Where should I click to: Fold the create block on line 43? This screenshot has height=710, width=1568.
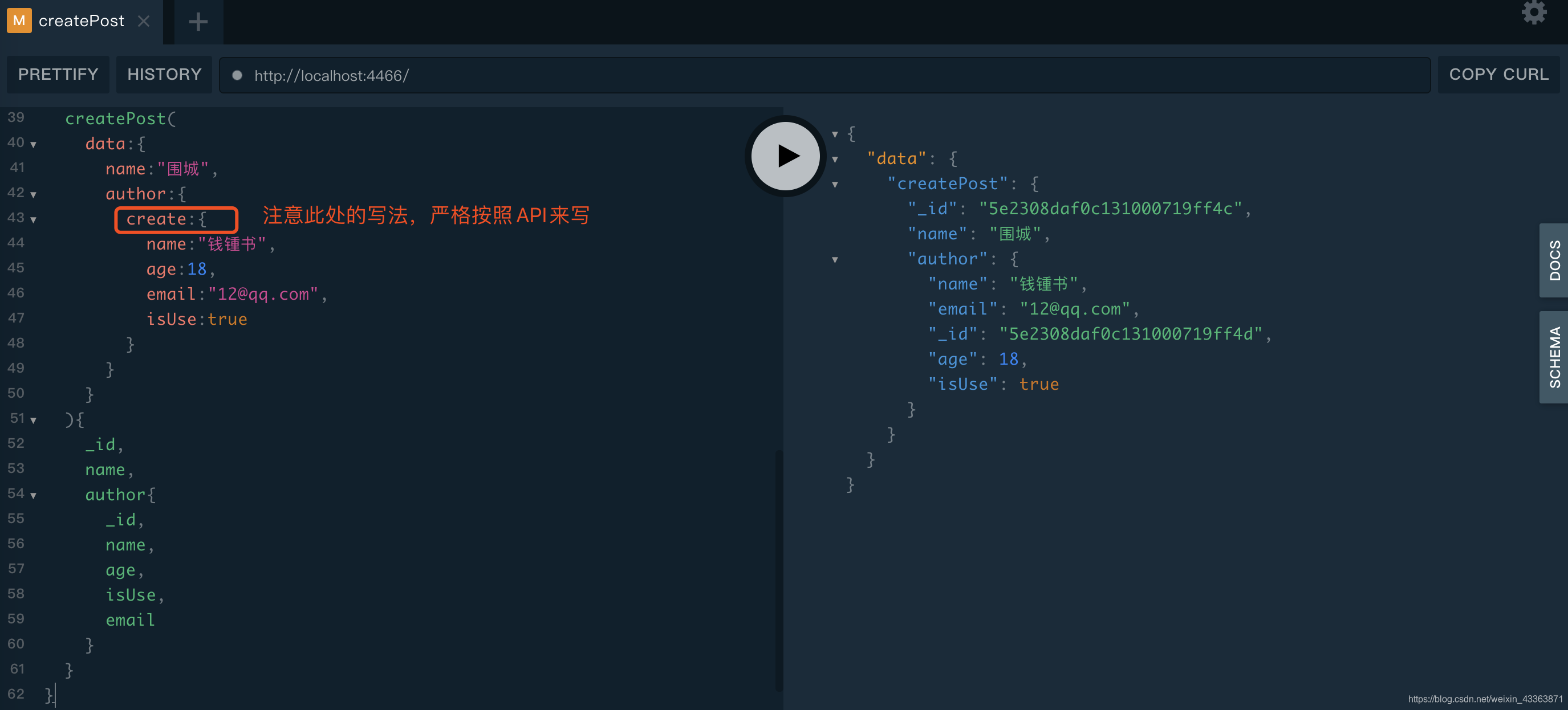point(34,219)
